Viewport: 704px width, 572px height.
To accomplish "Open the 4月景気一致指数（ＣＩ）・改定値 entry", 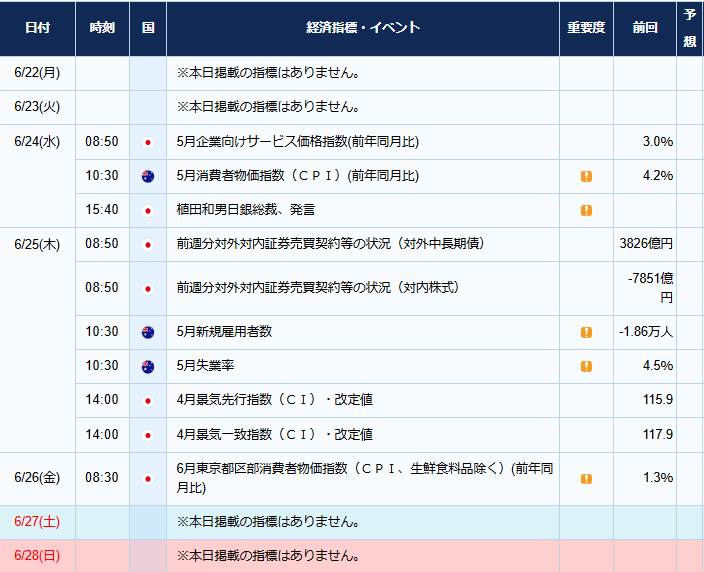I will pyautogui.click(x=274, y=435).
